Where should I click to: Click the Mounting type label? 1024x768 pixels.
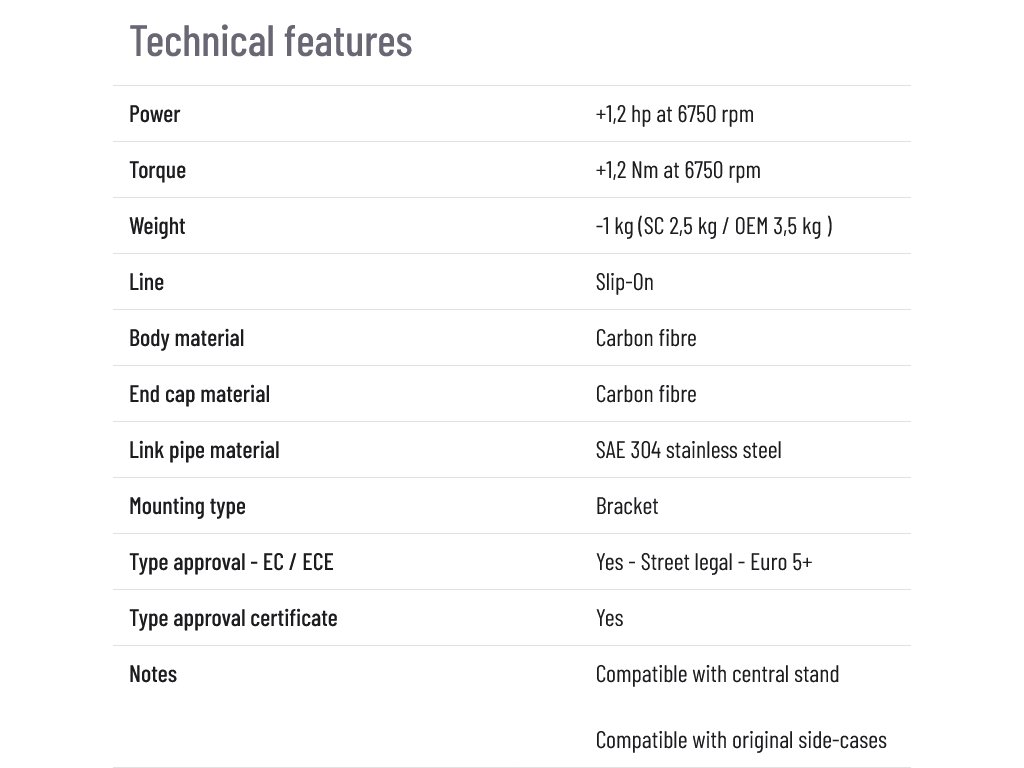187,506
